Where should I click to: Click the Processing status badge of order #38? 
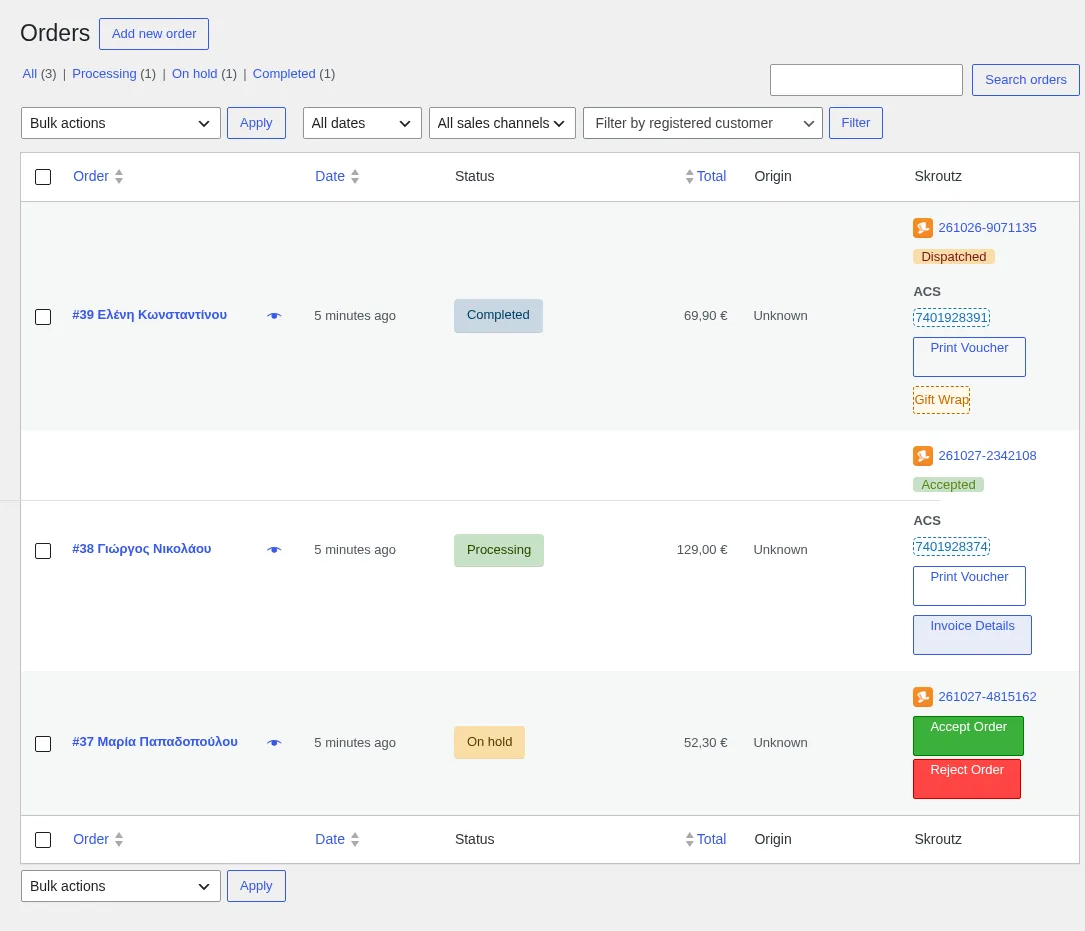point(499,550)
